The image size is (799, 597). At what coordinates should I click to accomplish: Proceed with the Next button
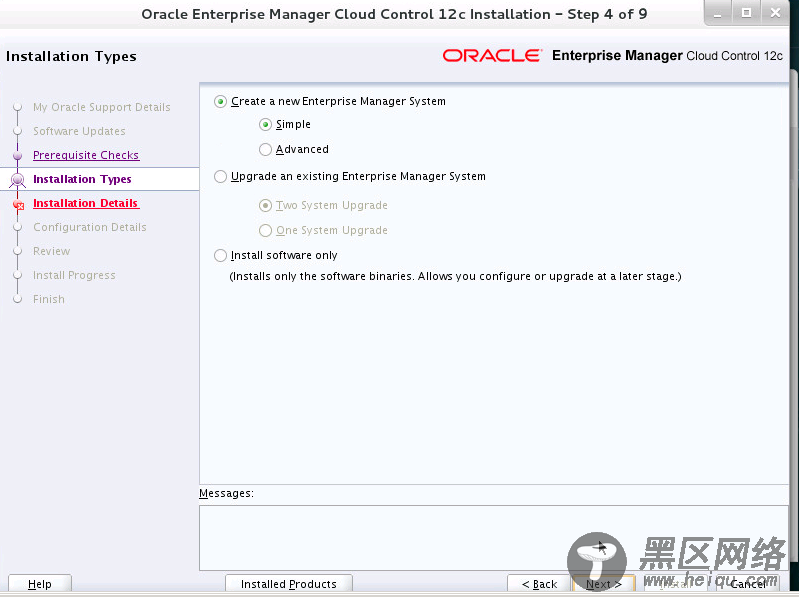click(x=604, y=584)
